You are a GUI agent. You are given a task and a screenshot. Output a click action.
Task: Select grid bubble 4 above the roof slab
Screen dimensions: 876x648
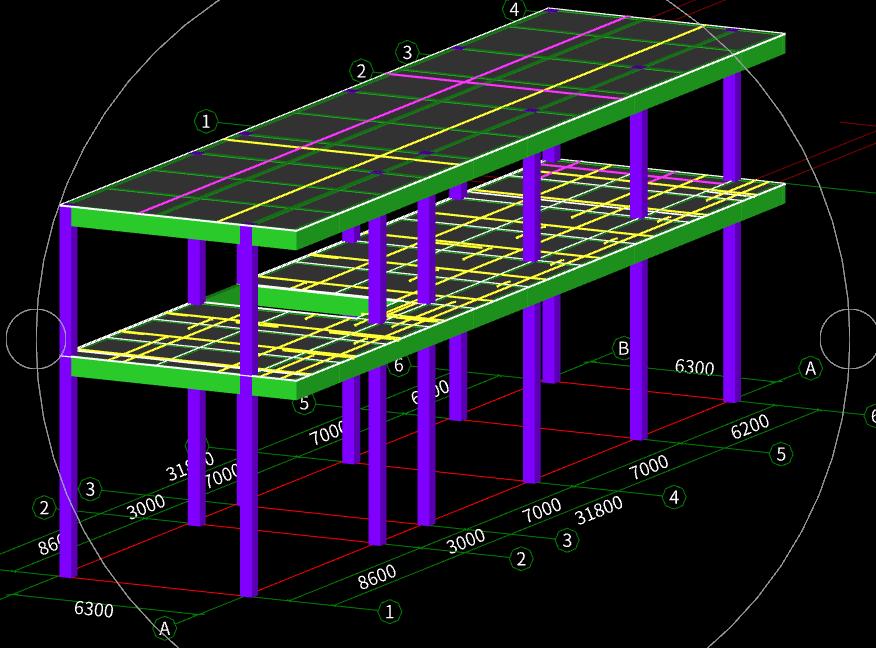(x=514, y=10)
